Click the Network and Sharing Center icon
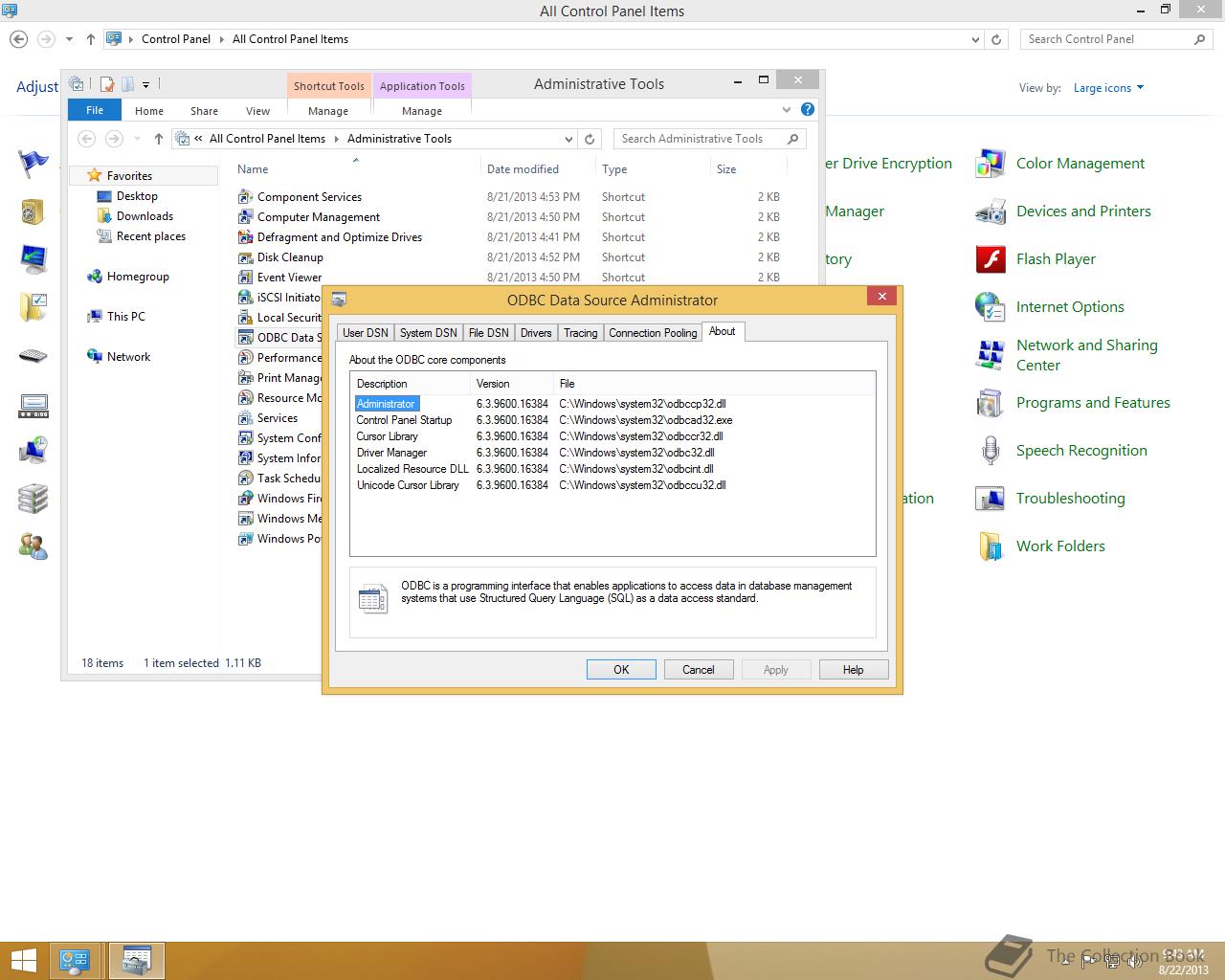 click(x=991, y=355)
